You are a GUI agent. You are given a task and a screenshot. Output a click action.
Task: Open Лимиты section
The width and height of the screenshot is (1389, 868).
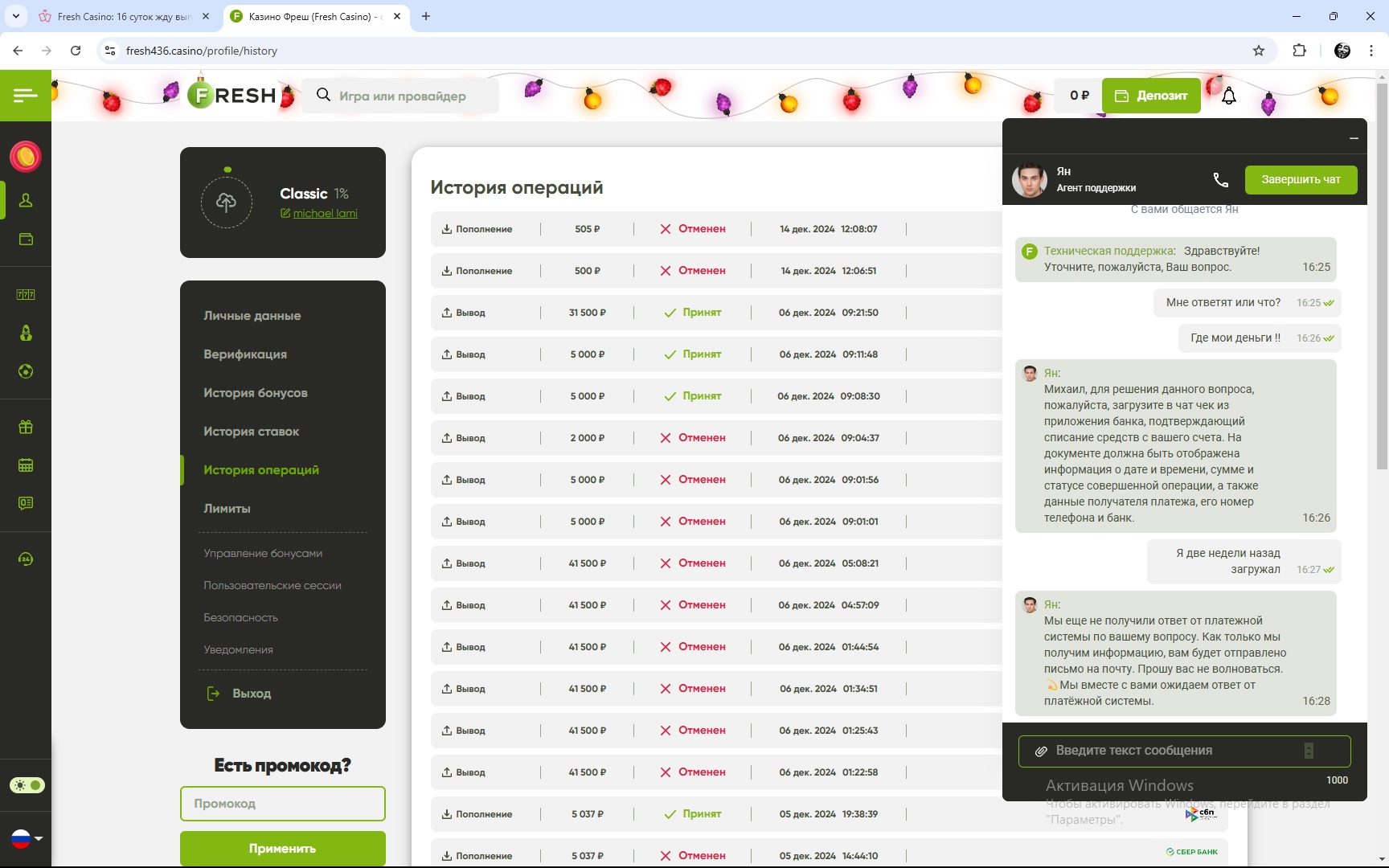click(227, 509)
